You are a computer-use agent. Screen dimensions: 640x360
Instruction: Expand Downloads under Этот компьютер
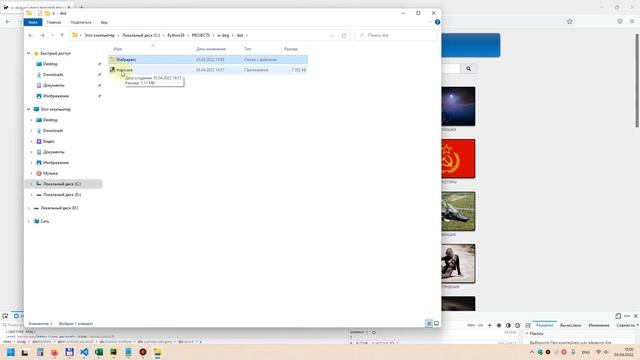31,131
